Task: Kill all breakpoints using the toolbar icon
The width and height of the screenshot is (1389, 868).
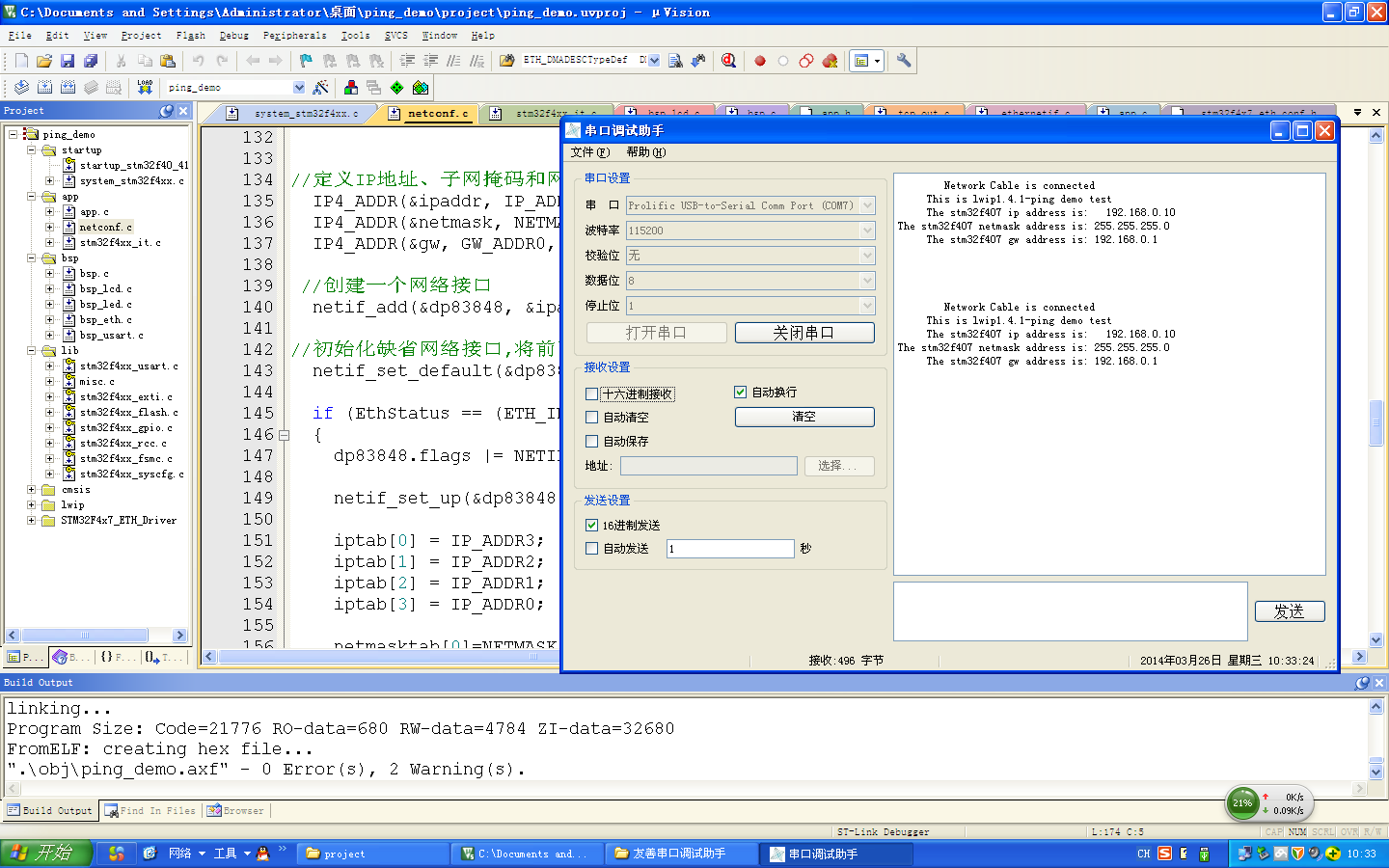Action: (x=830, y=61)
